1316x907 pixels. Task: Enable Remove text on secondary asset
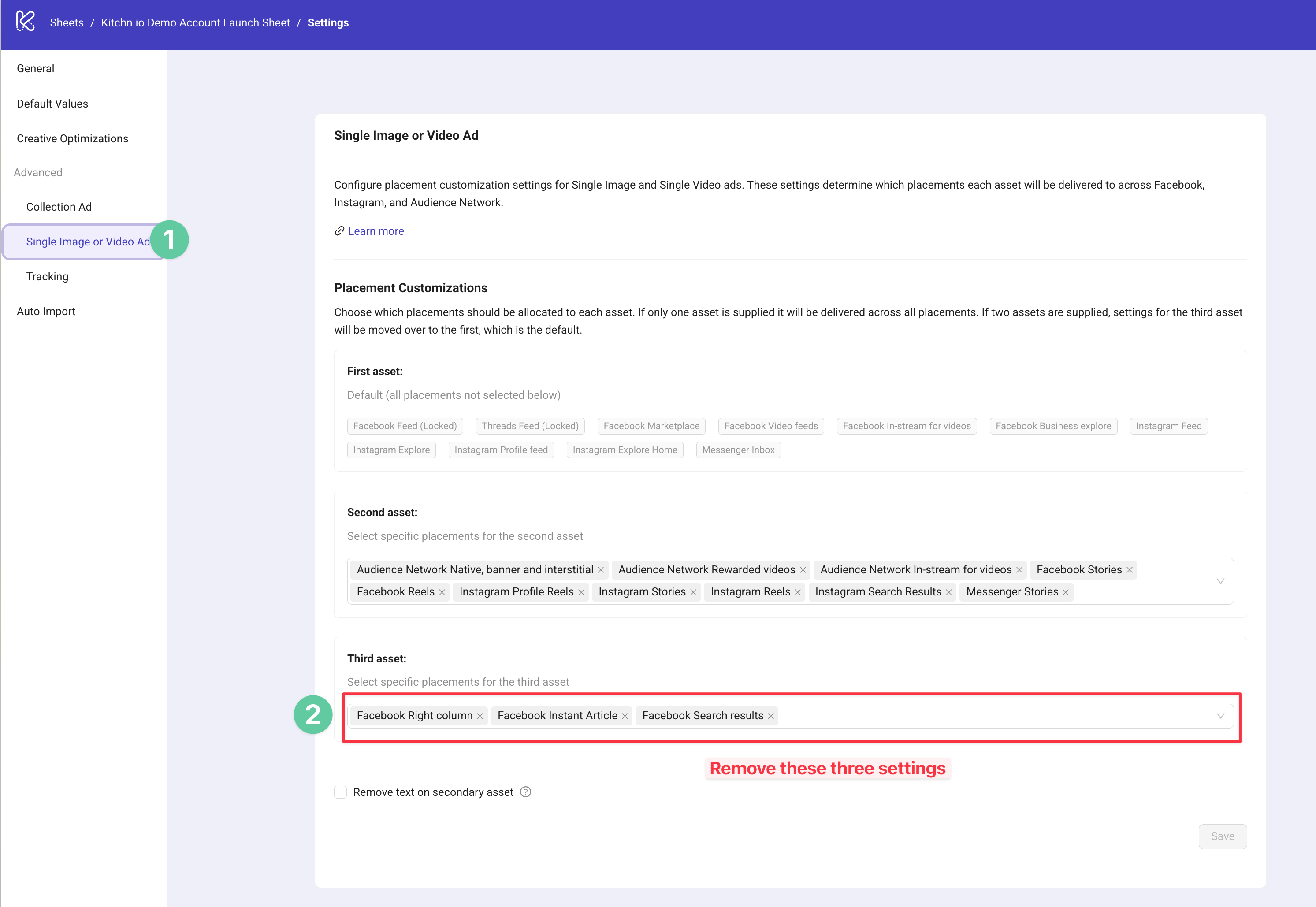340,792
